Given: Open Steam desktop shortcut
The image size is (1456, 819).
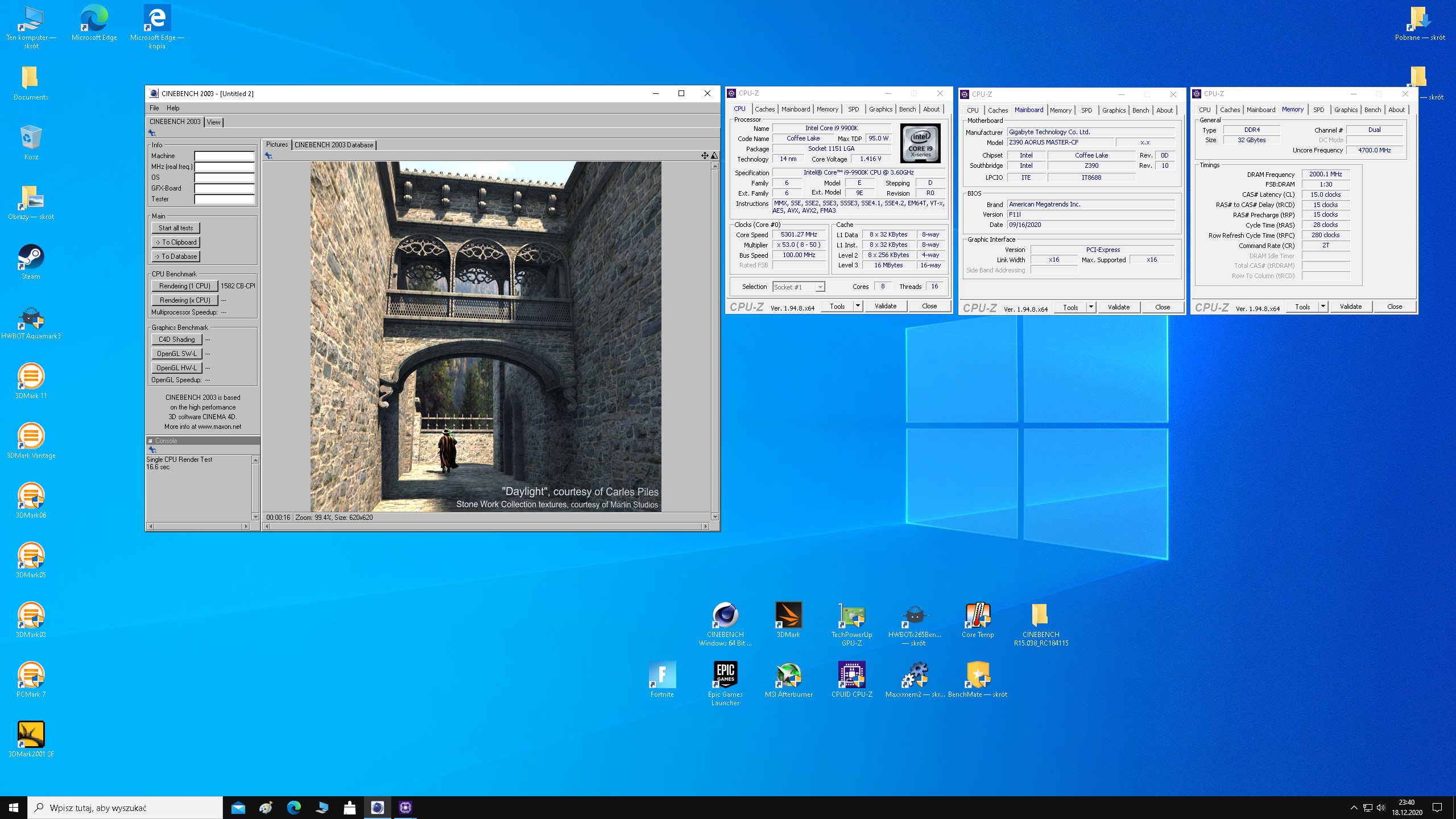Looking at the screenshot, I should point(31,262).
